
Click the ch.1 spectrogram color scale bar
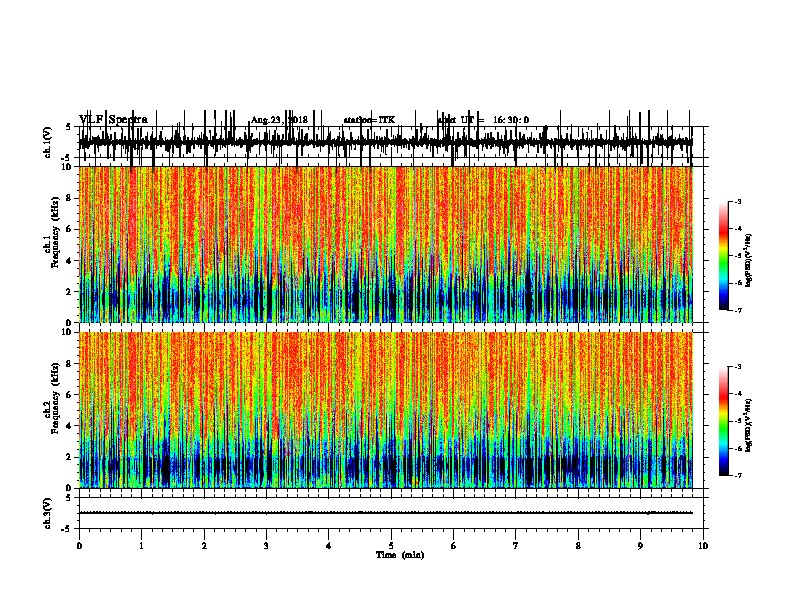pos(724,256)
